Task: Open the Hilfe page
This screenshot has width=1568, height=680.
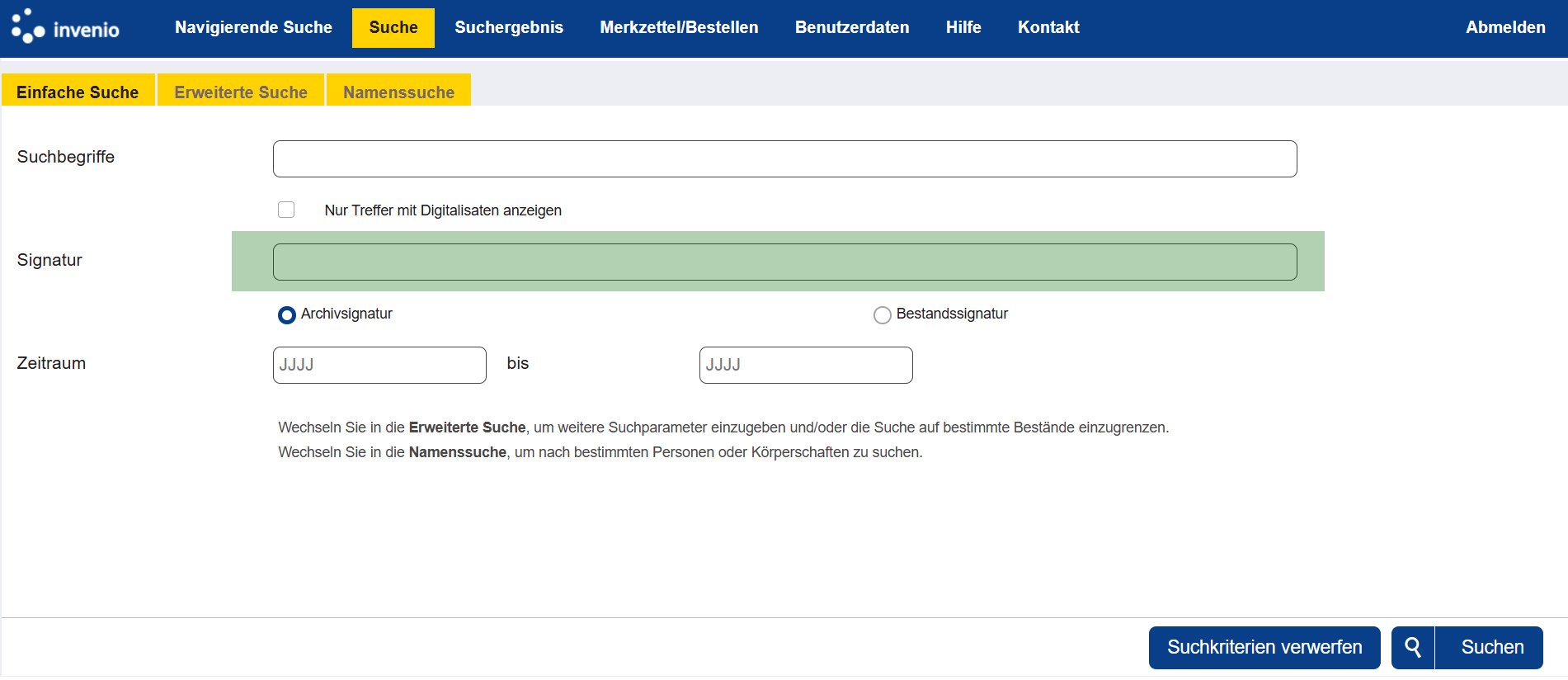Action: pyautogui.click(x=963, y=27)
